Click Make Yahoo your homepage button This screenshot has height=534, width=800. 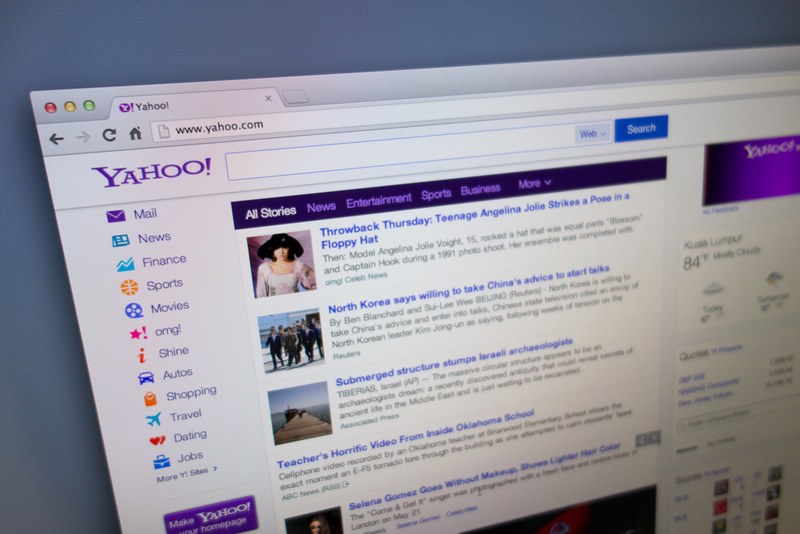coord(211,517)
